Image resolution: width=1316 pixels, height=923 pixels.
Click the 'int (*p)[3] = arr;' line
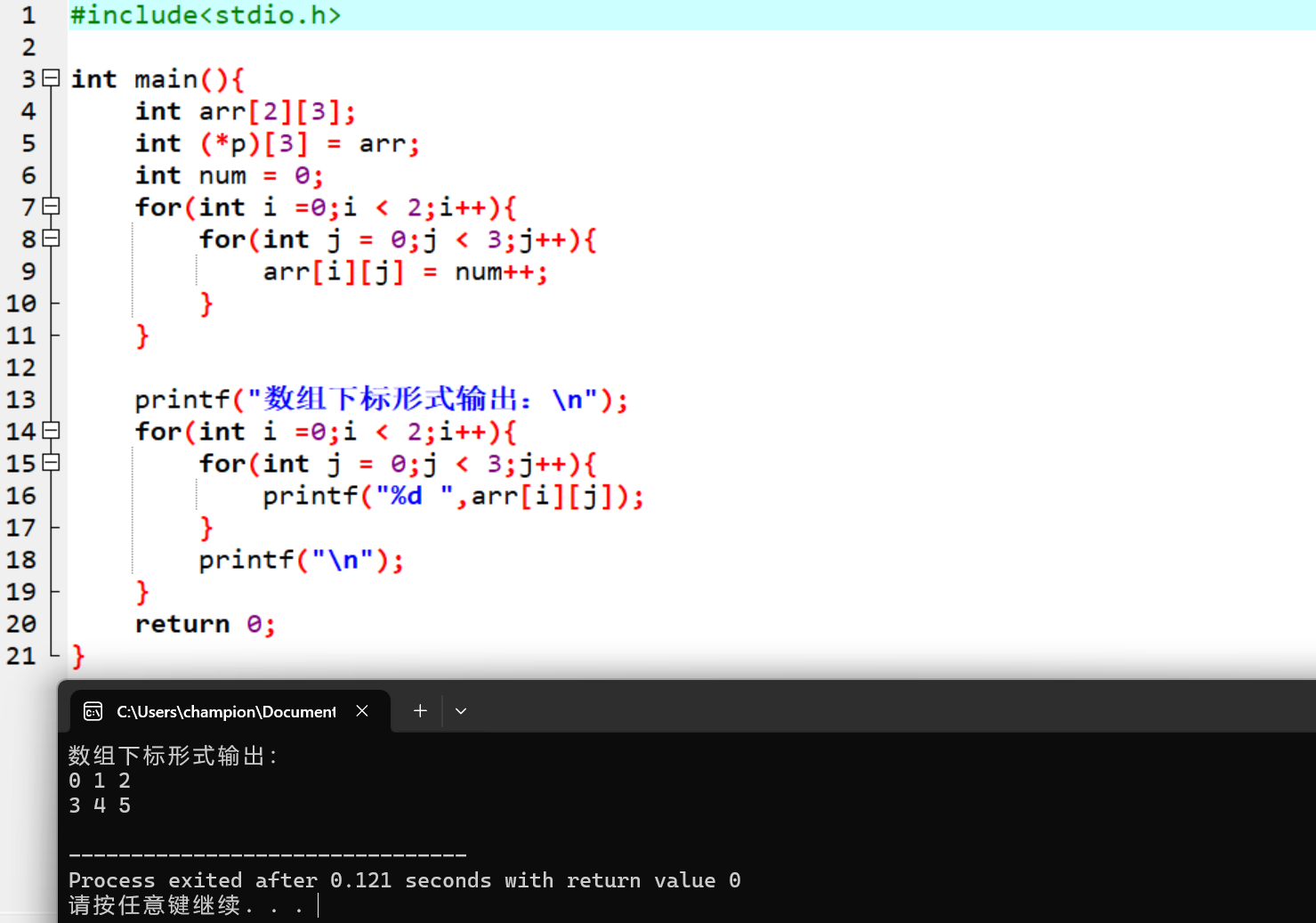(x=278, y=143)
